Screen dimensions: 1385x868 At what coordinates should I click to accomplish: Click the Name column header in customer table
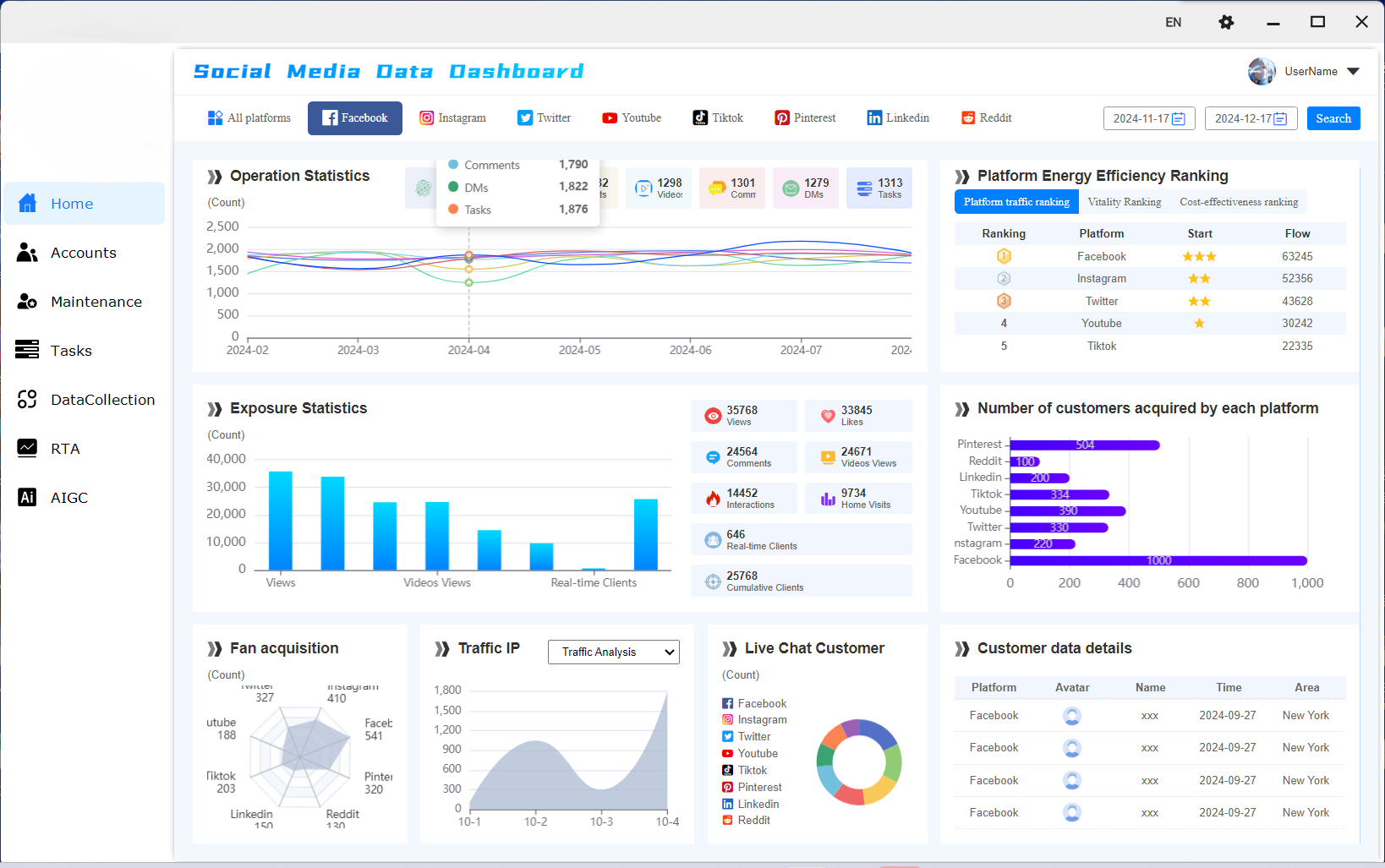tap(1150, 687)
